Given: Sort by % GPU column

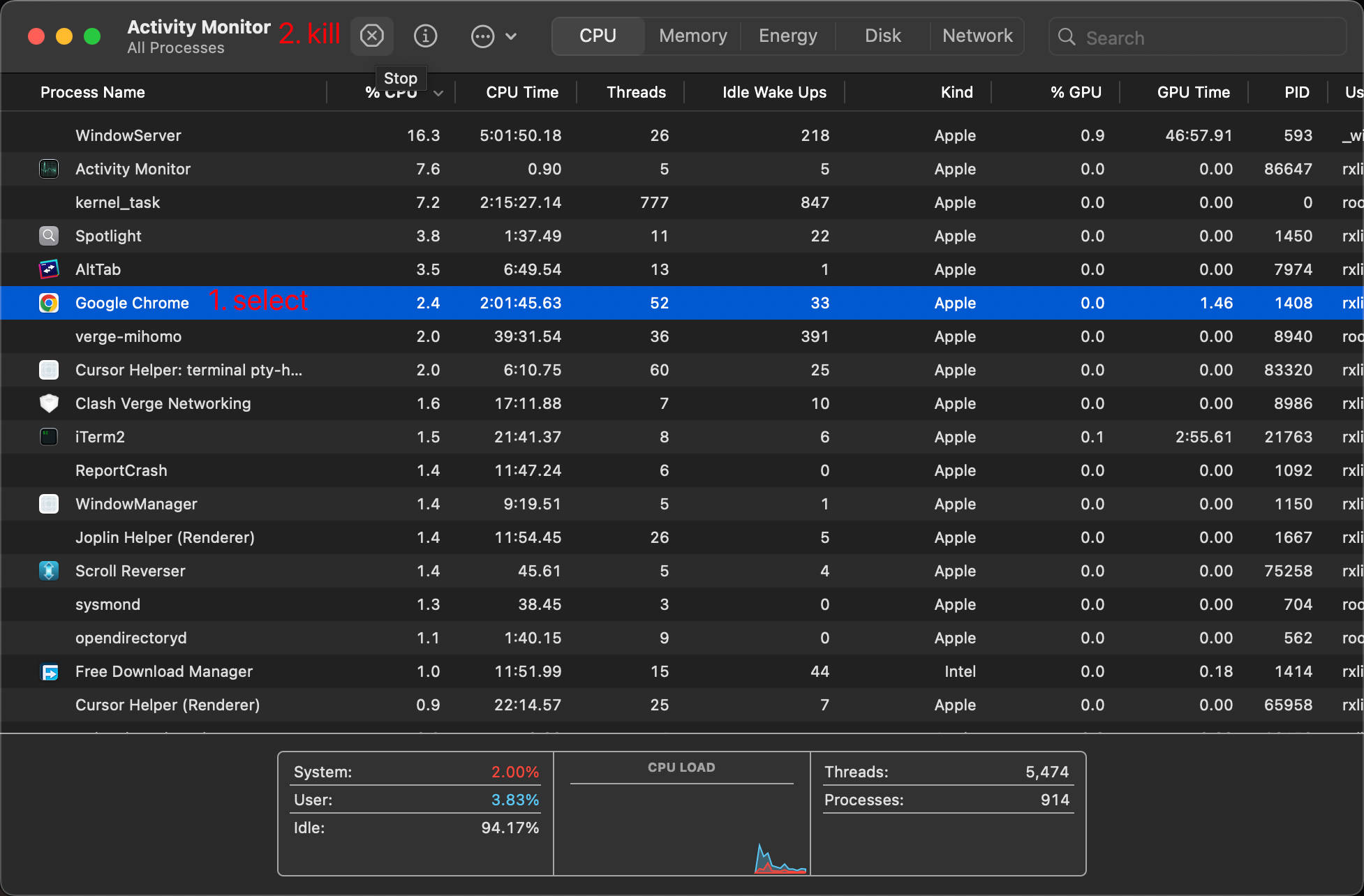Looking at the screenshot, I should pos(1076,92).
